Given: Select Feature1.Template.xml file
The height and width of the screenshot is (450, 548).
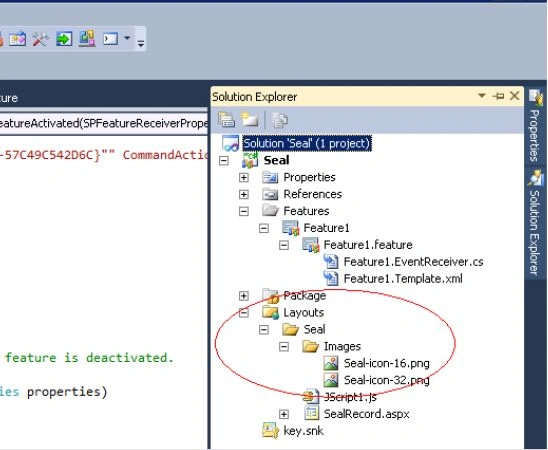Looking at the screenshot, I should tap(403, 278).
